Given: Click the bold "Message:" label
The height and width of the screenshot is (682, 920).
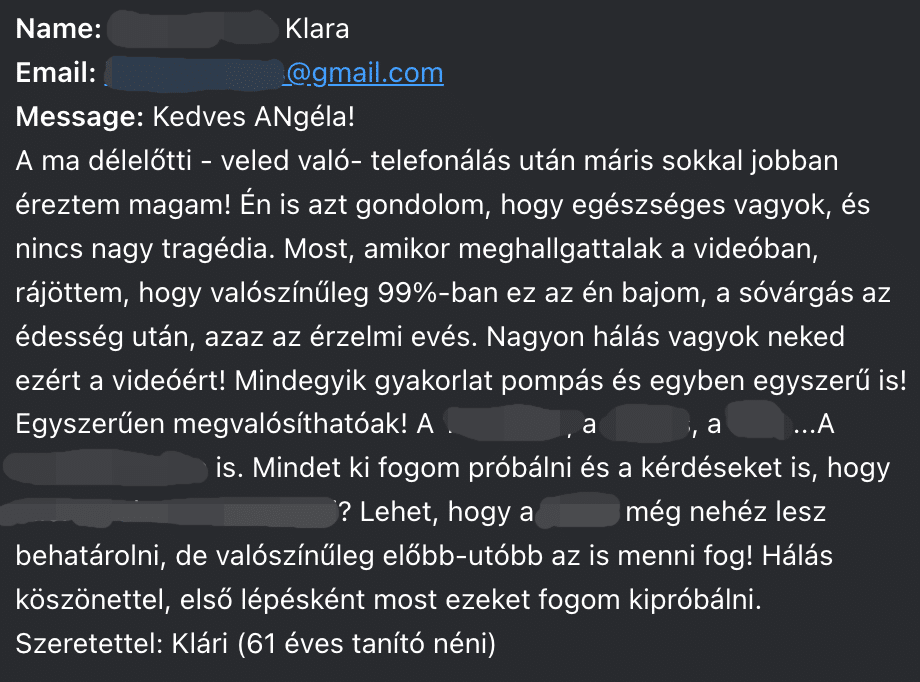Looking at the screenshot, I should 80,117.
